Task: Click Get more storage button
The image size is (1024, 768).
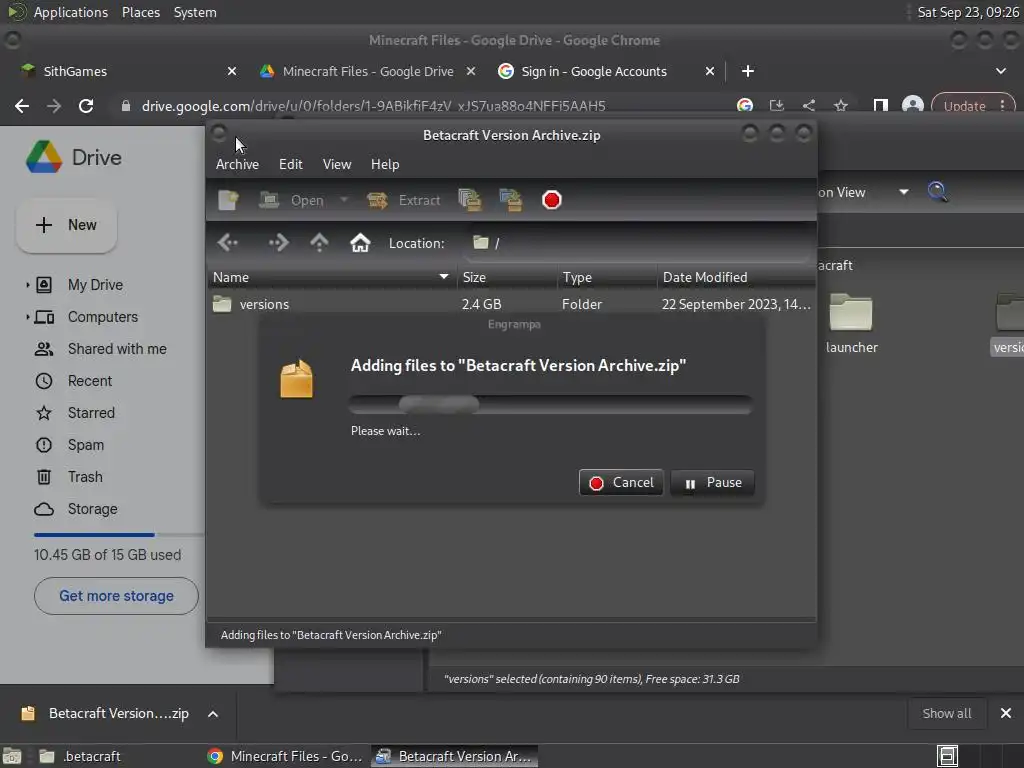Action: click(116, 596)
